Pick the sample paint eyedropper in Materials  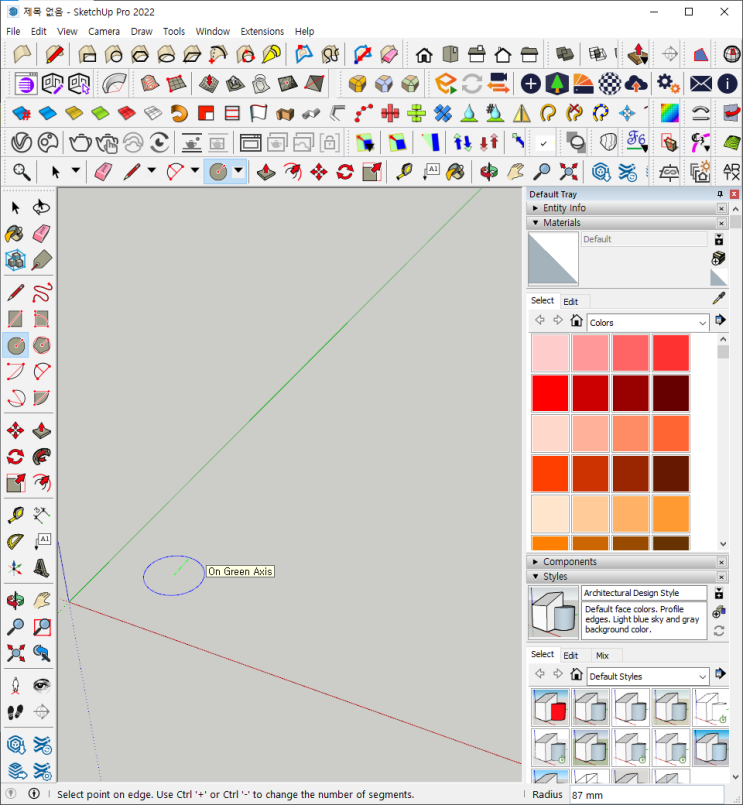719,298
